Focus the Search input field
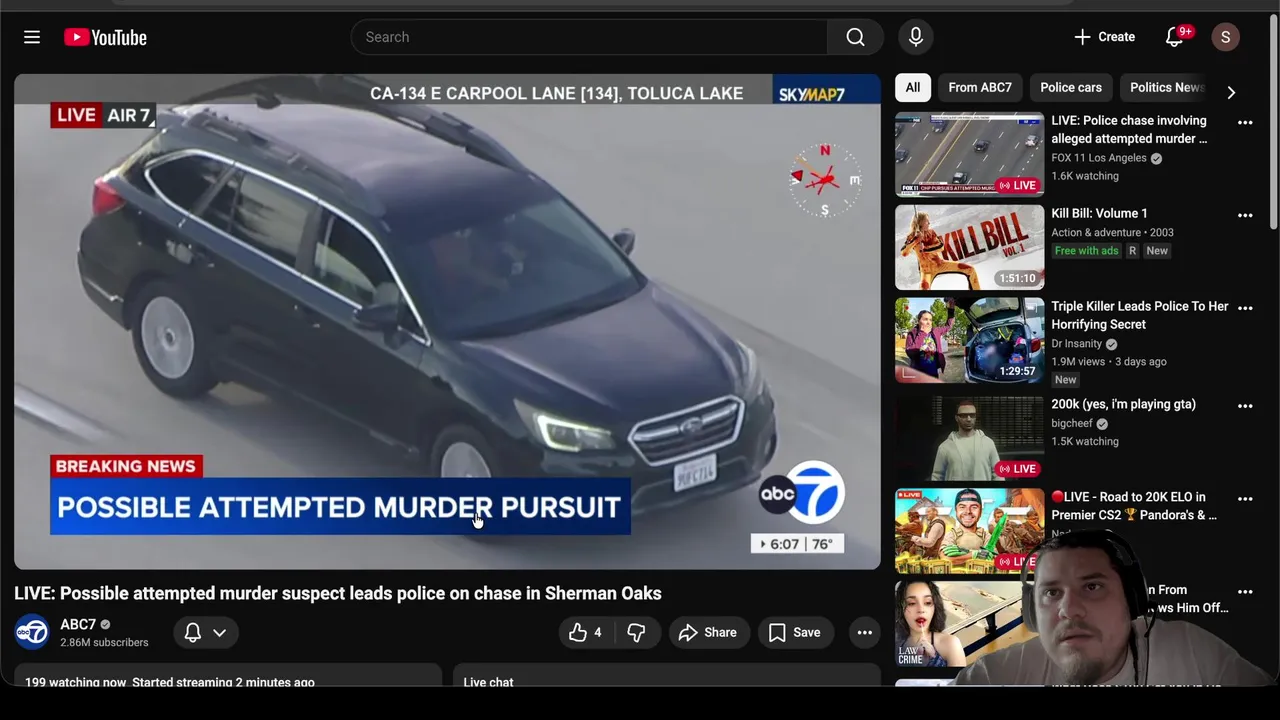 590,37
